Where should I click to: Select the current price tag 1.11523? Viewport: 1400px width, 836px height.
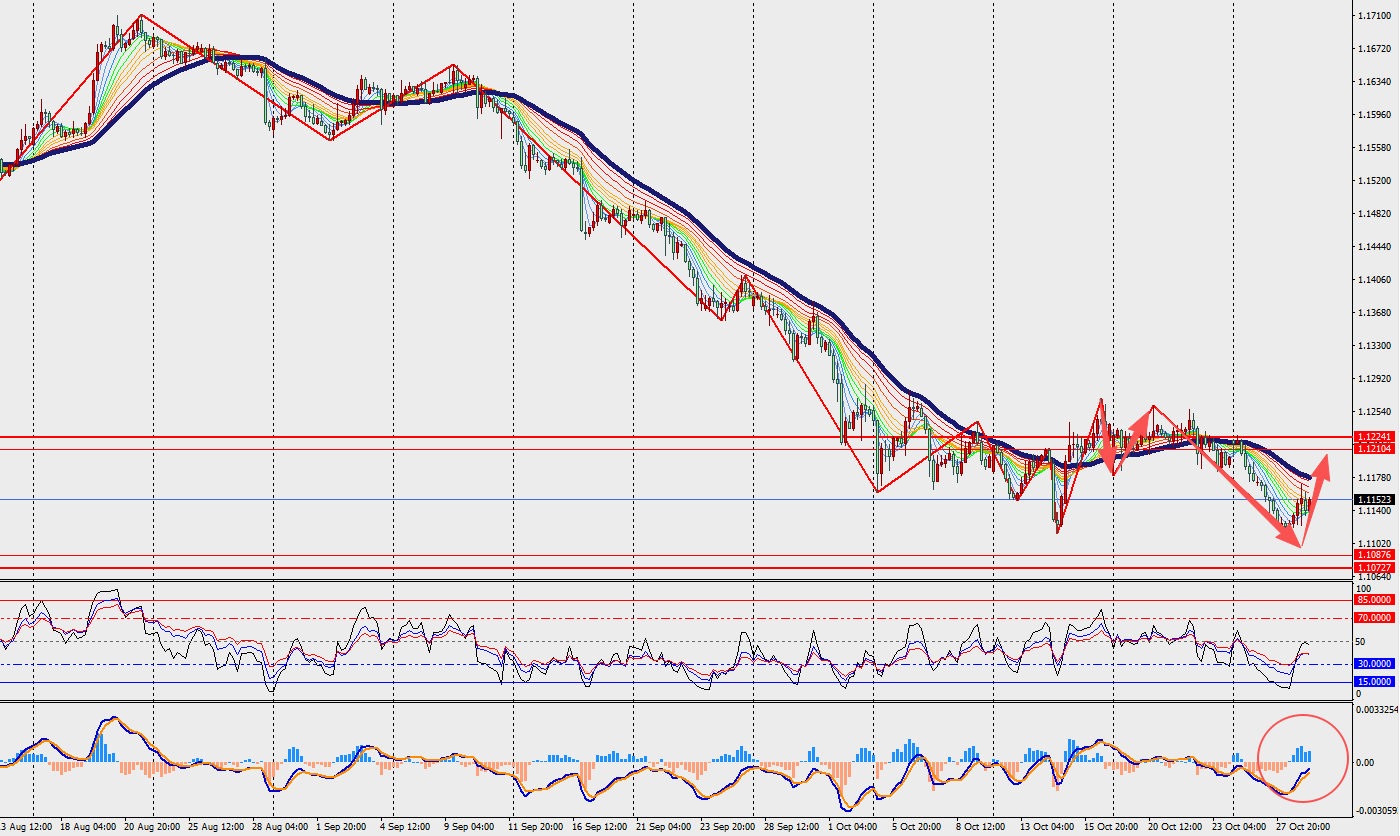1373,499
